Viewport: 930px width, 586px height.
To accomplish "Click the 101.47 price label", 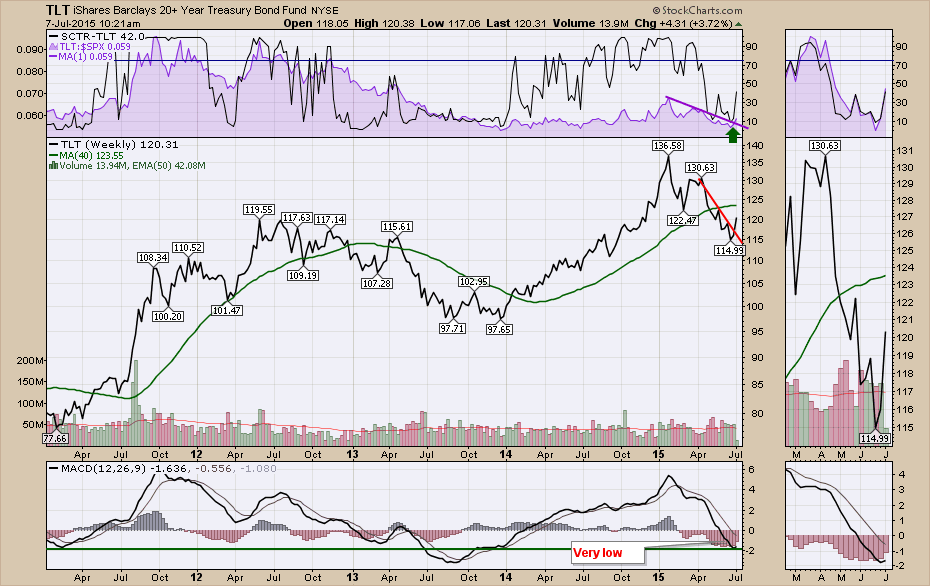I will (227, 310).
